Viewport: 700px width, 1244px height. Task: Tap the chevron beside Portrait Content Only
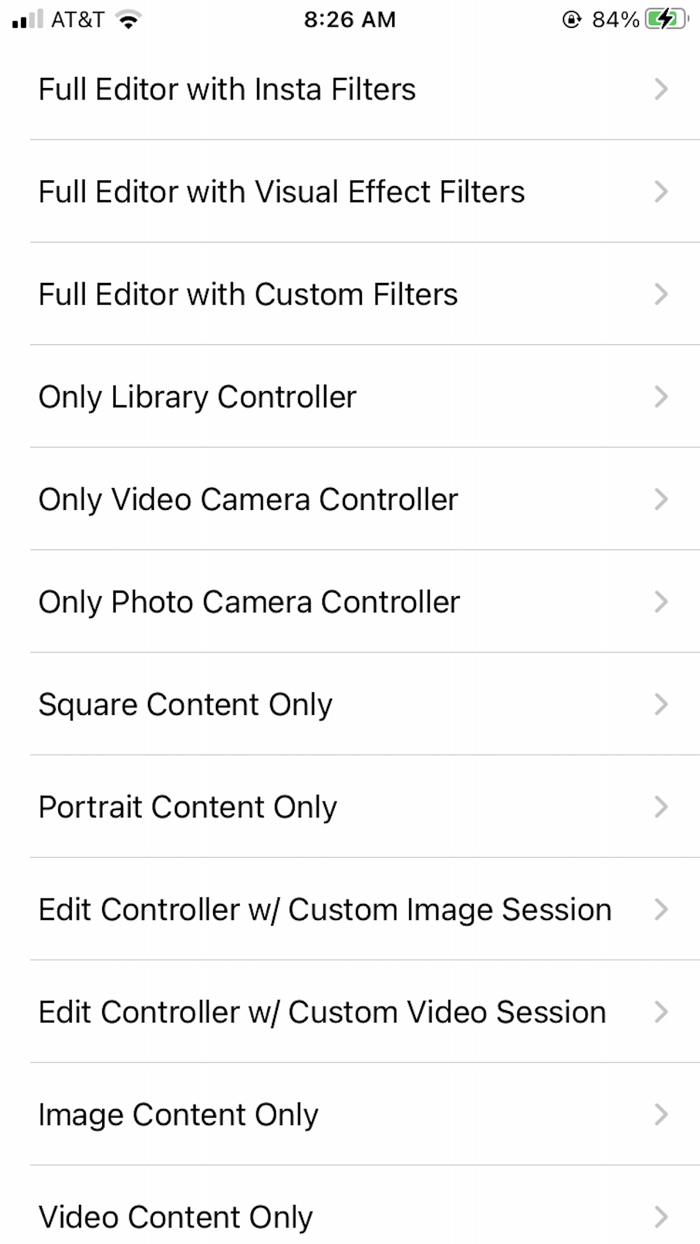pos(661,807)
